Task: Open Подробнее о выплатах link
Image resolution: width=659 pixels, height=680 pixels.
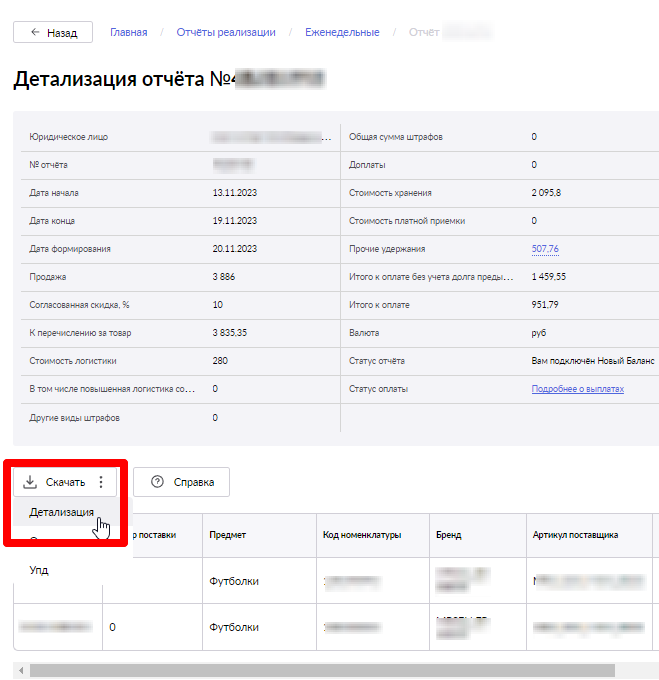Action: tap(577, 389)
